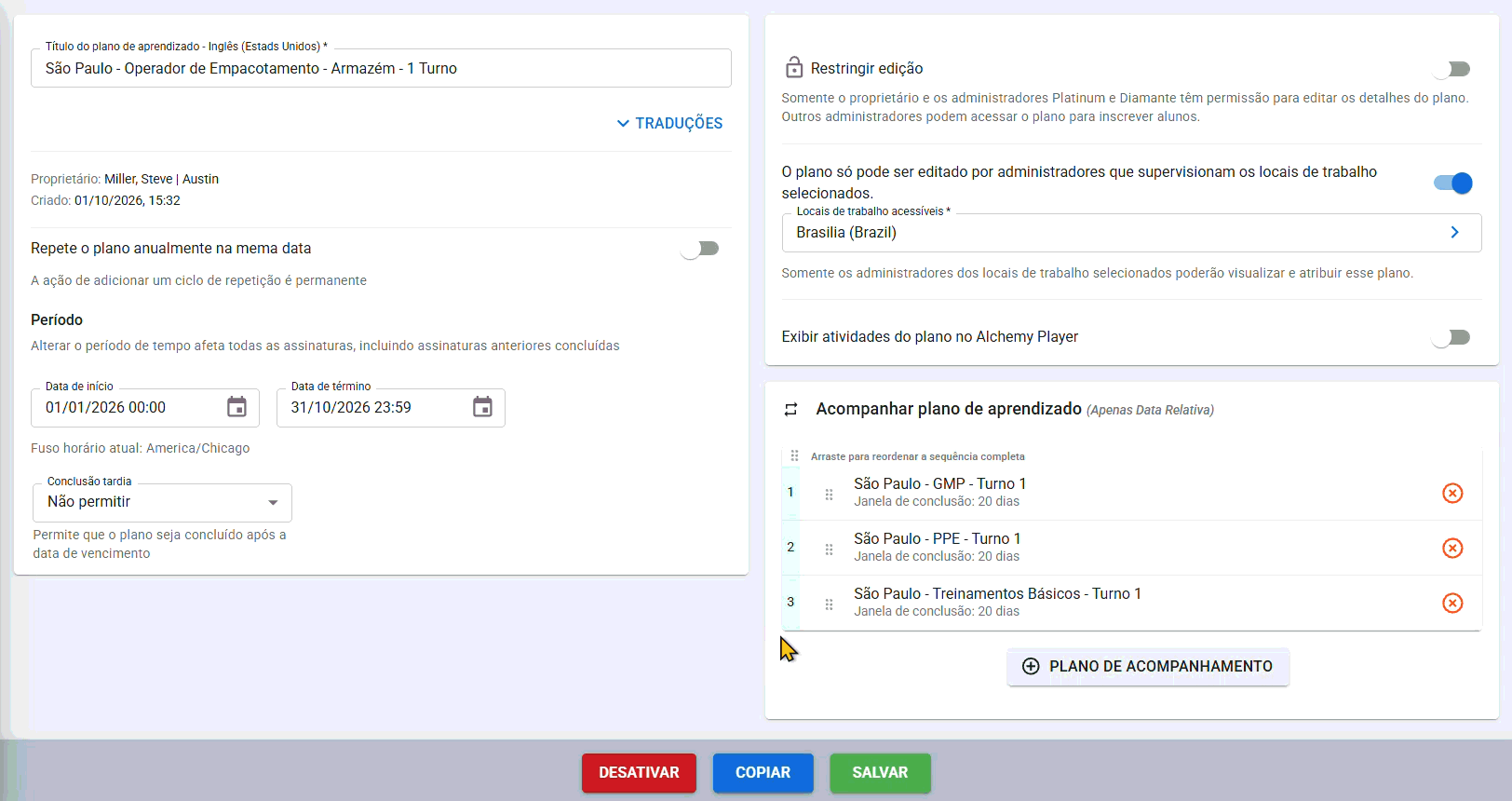Click the COPIAR button
Screen dimensions: 1512x801
coord(763,773)
